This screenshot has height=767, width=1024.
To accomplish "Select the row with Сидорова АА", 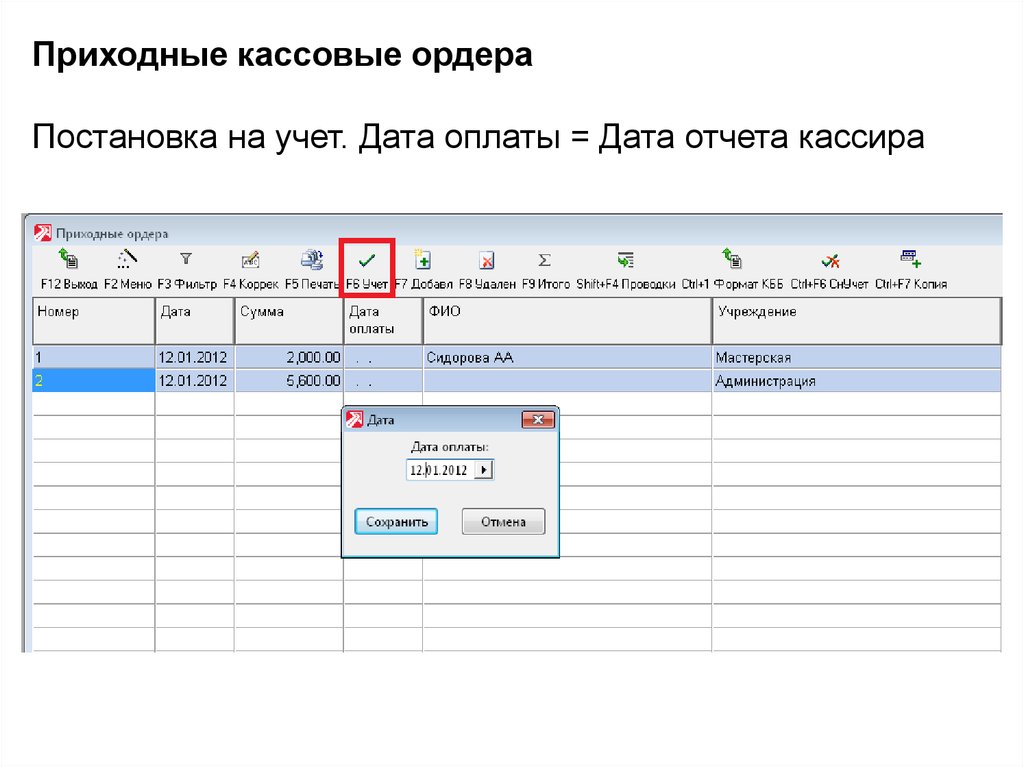I will click(x=470, y=357).
